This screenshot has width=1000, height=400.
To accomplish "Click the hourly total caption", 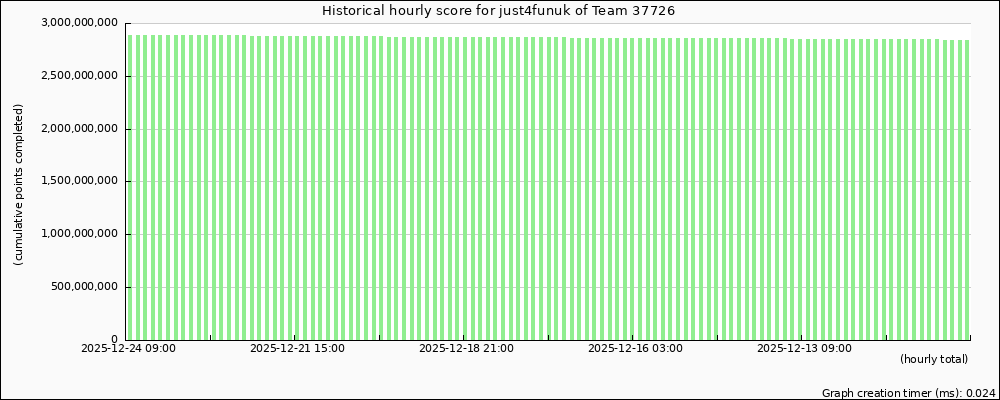I will (933, 359).
